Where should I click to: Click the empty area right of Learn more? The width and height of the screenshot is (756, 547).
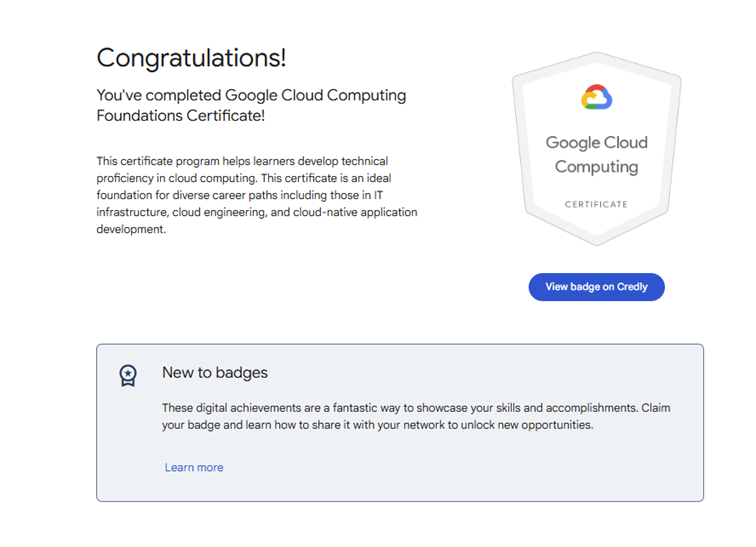click(450, 467)
